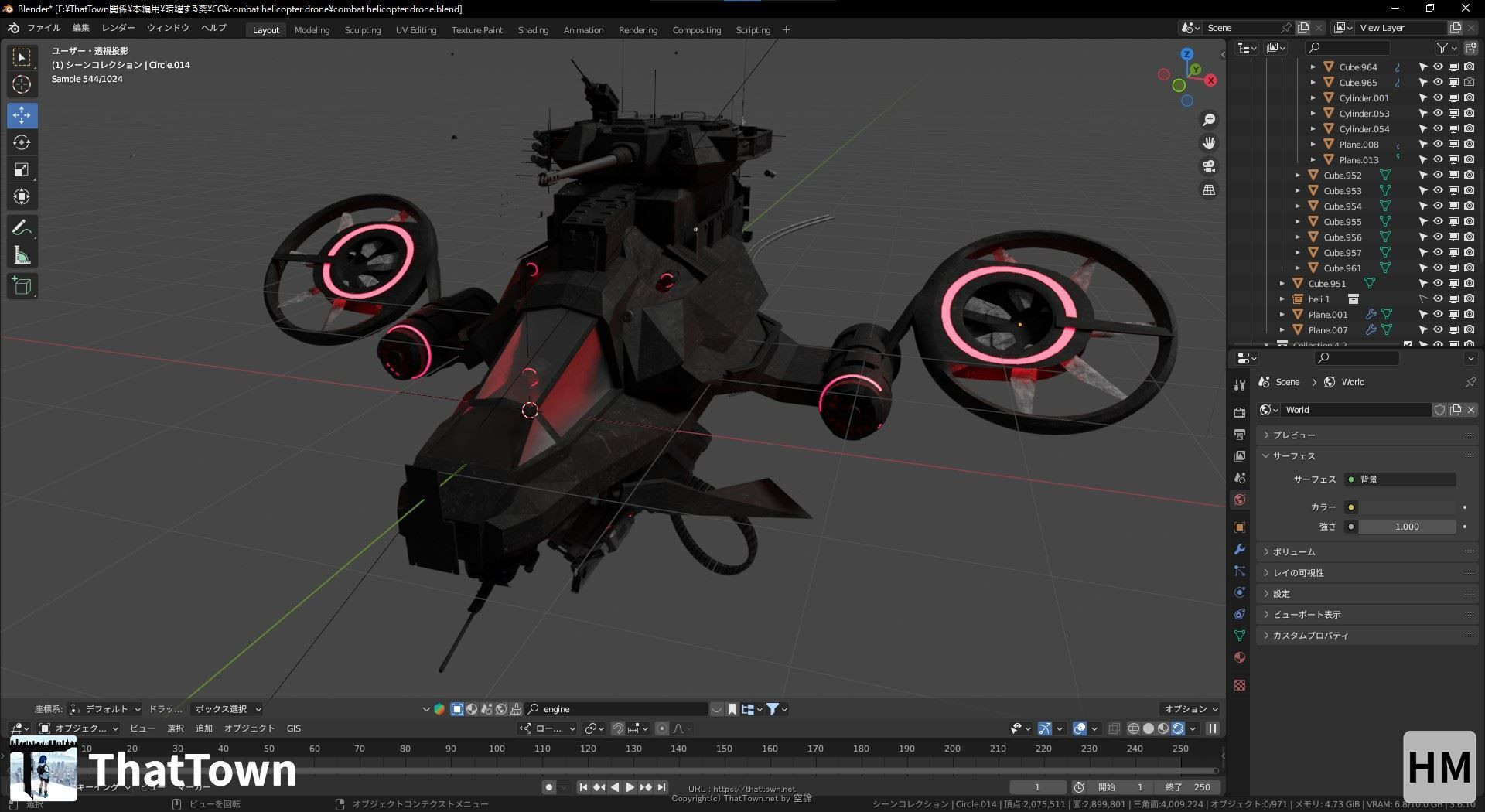This screenshot has width=1485, height=812.
Task: Activate the Move tool
Action: click(22, 115)
